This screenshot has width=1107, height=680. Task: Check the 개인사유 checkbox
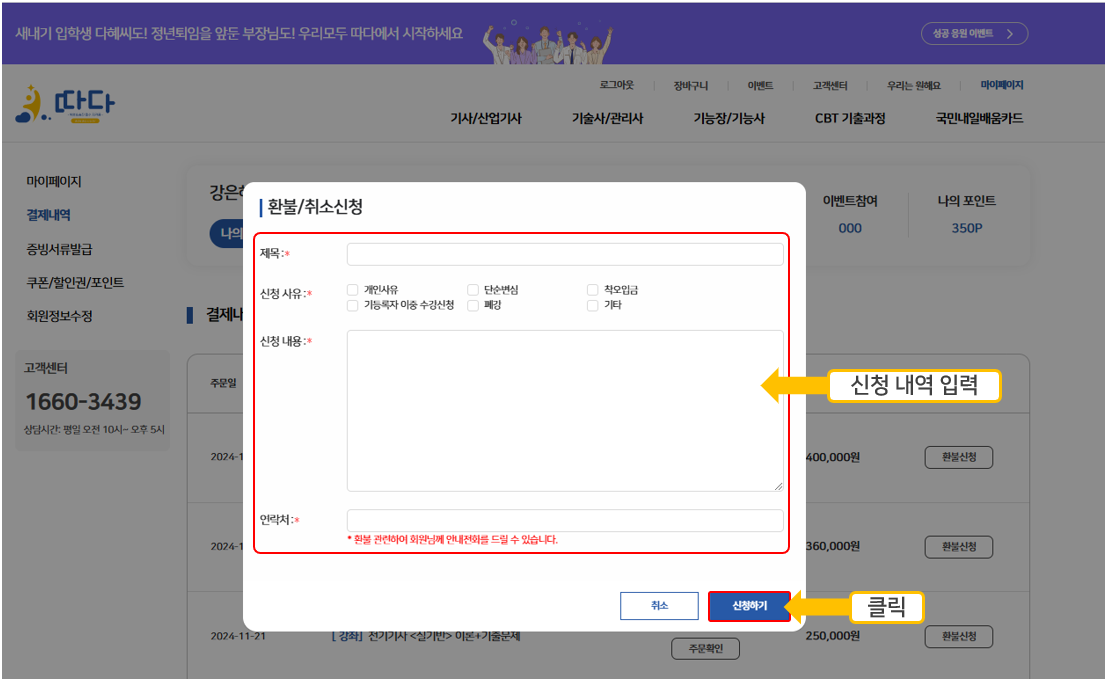point(352,290)
